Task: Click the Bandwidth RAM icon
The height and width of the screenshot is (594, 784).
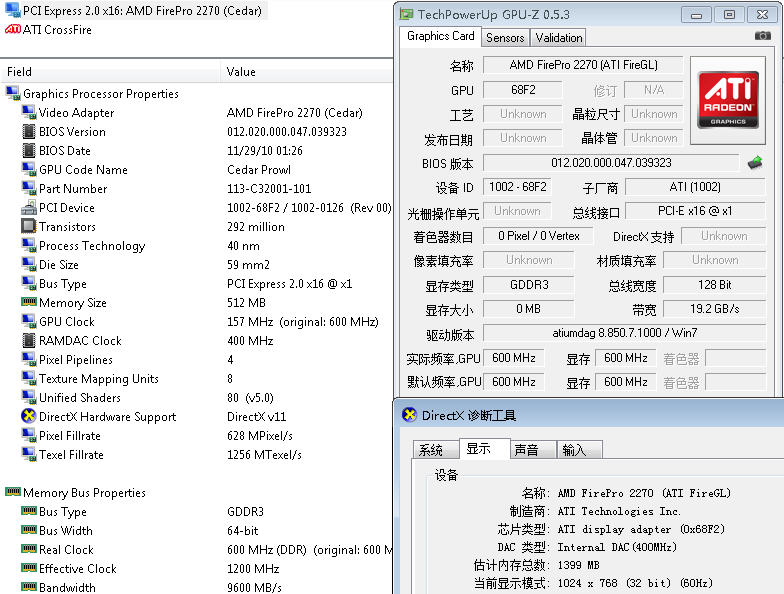Action: 29,586
